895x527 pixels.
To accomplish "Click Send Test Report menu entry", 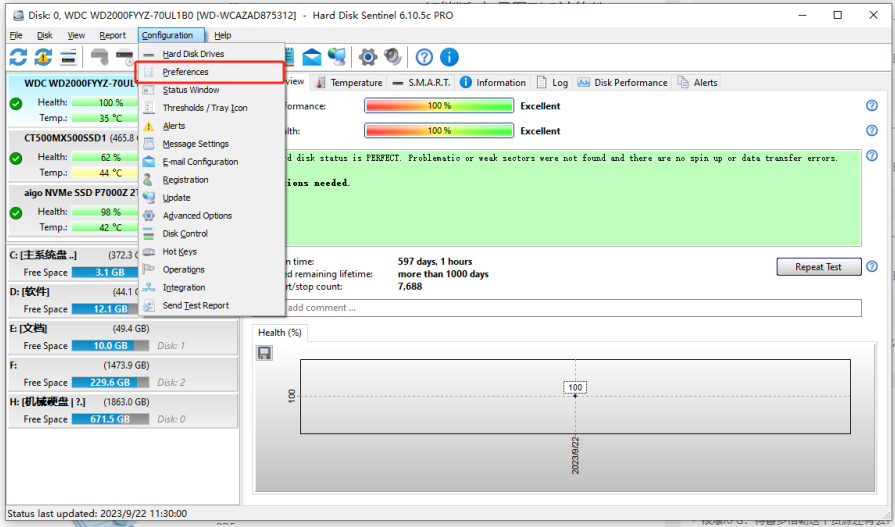I will pyautogui.click(x=212, y=305).
